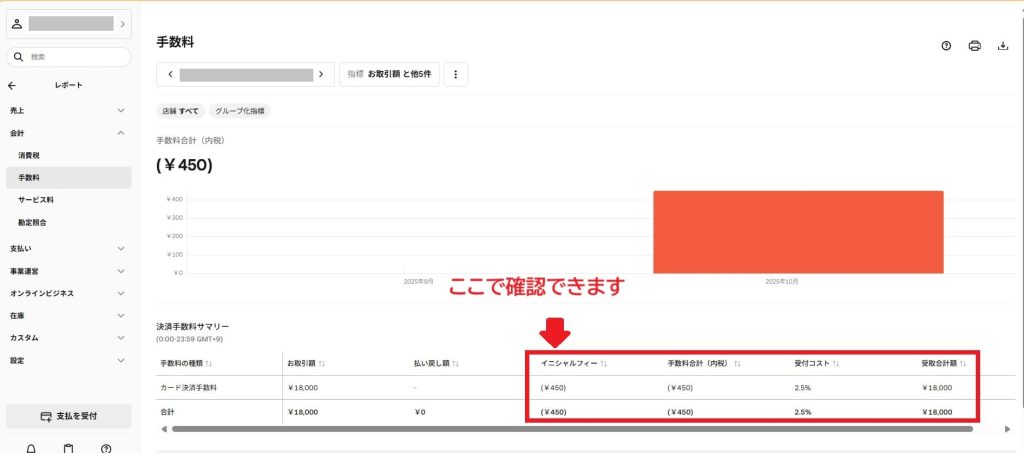Open the 消費税 report
The width and height of the screenshot is (1024, 453).
click(29, 155)
